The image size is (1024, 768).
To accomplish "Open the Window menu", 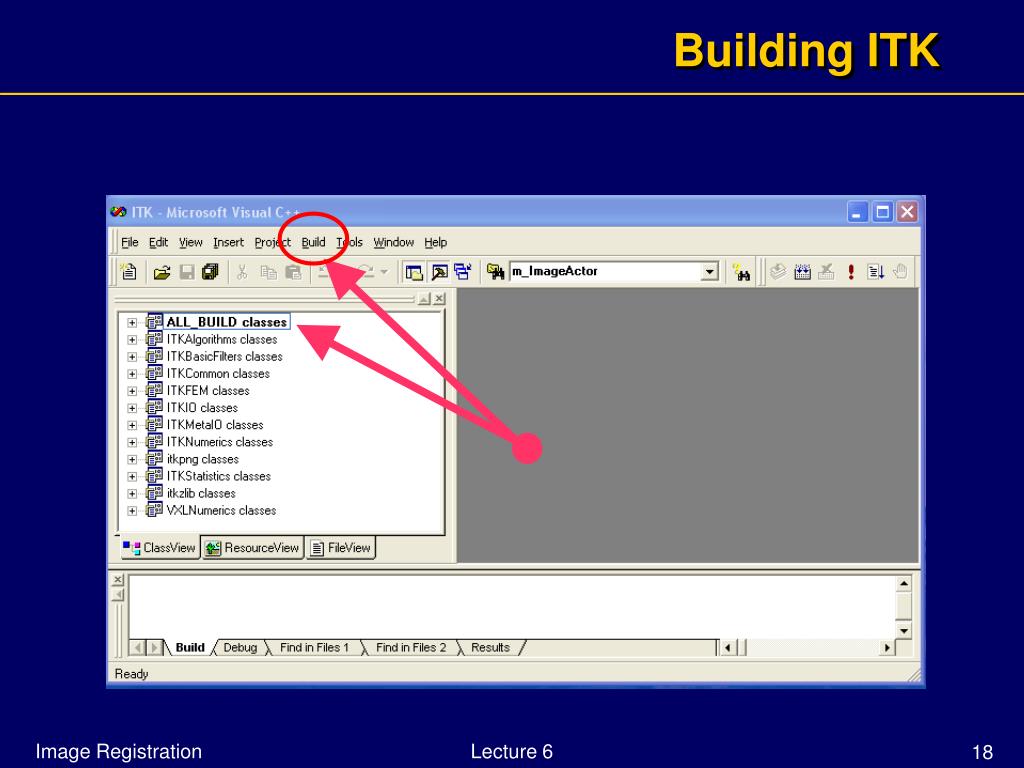I will point(394,242).
